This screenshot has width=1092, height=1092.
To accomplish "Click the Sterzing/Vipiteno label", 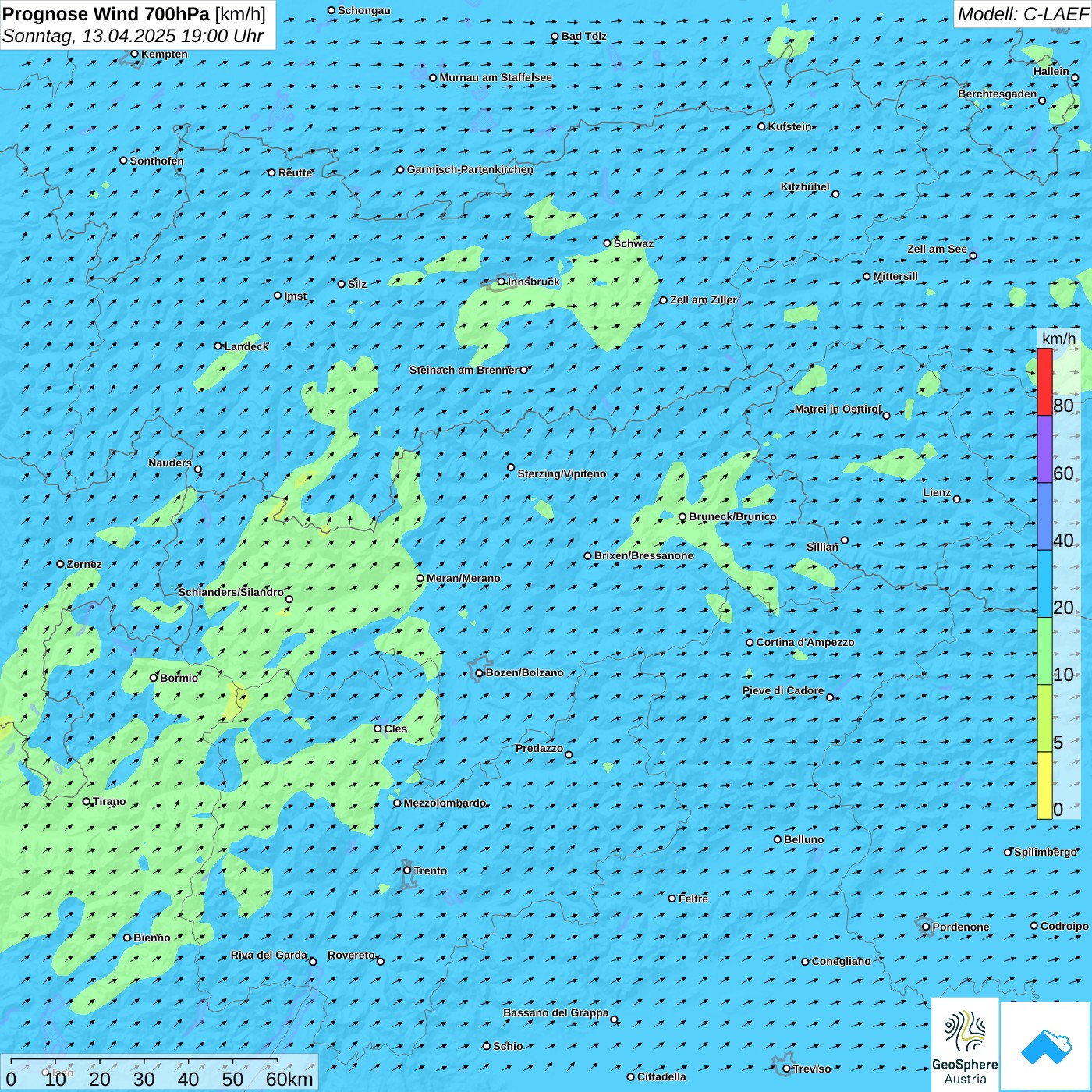I will pyautogui.click(x=562, y=473).
